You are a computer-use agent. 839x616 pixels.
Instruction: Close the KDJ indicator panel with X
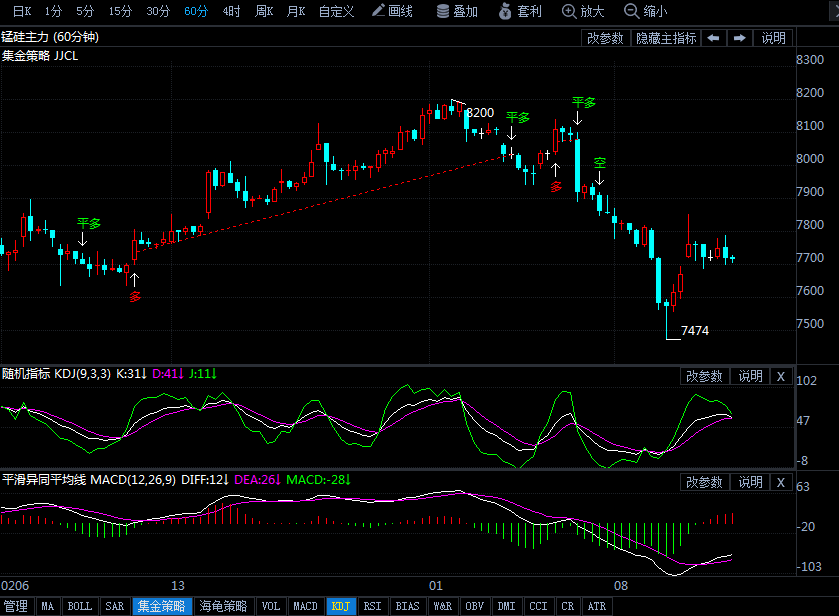click(781, 376)
